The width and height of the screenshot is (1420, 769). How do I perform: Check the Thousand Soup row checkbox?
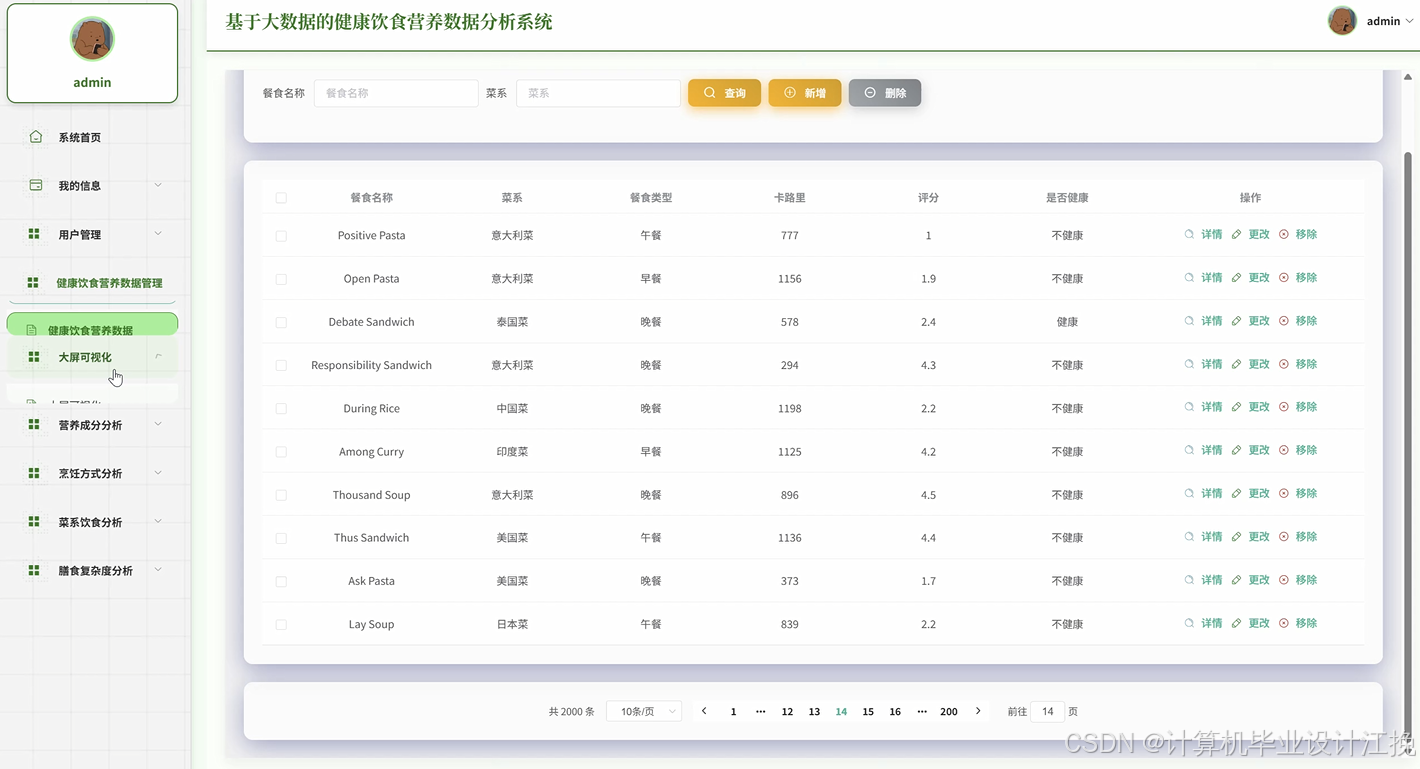tap(281, 495)
